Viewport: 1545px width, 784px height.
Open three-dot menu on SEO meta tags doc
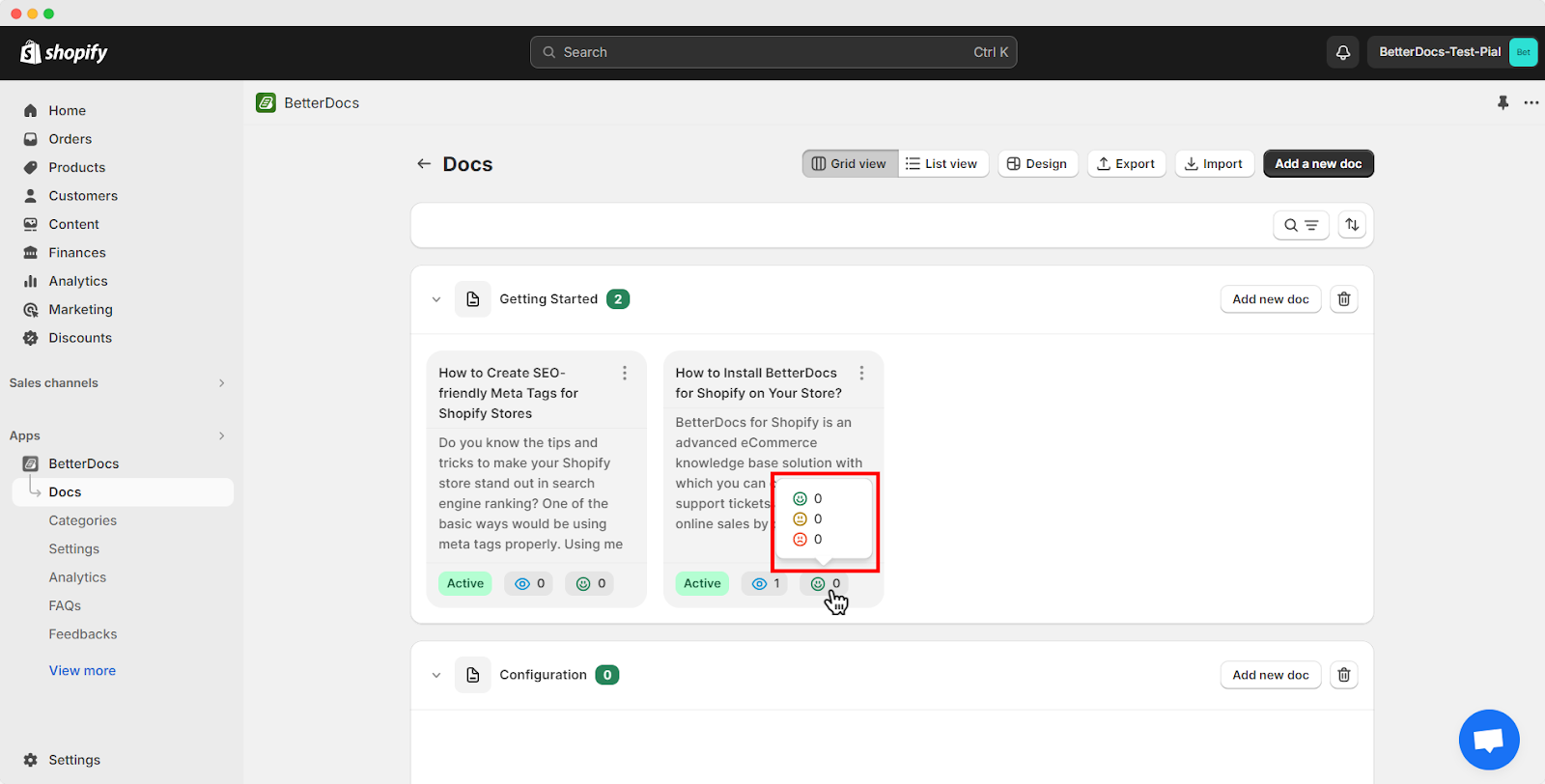[625, 373]
